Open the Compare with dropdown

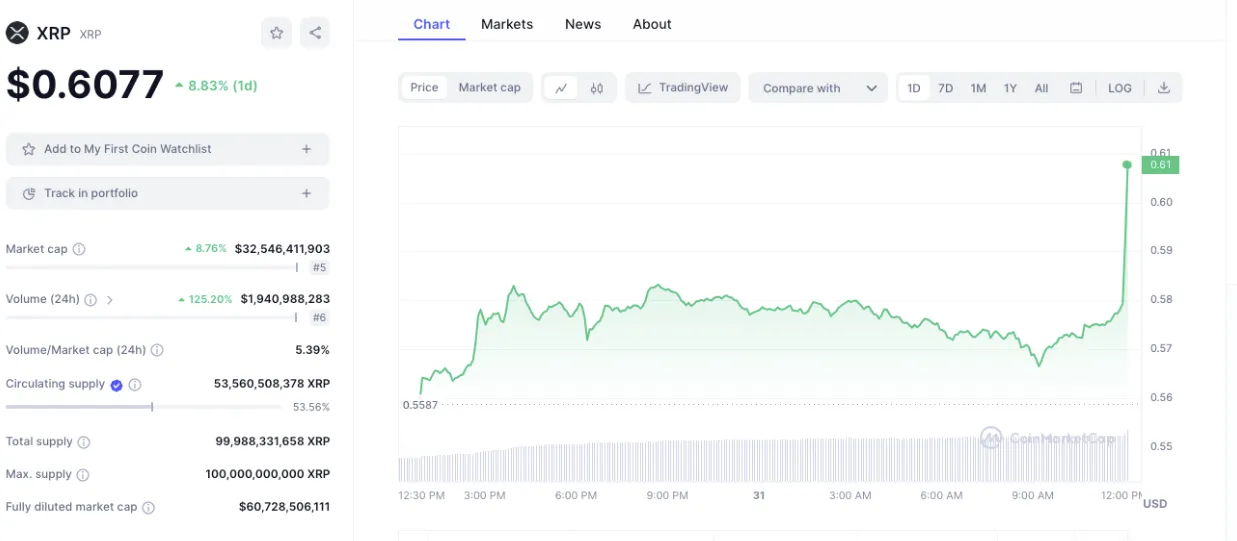818,88
